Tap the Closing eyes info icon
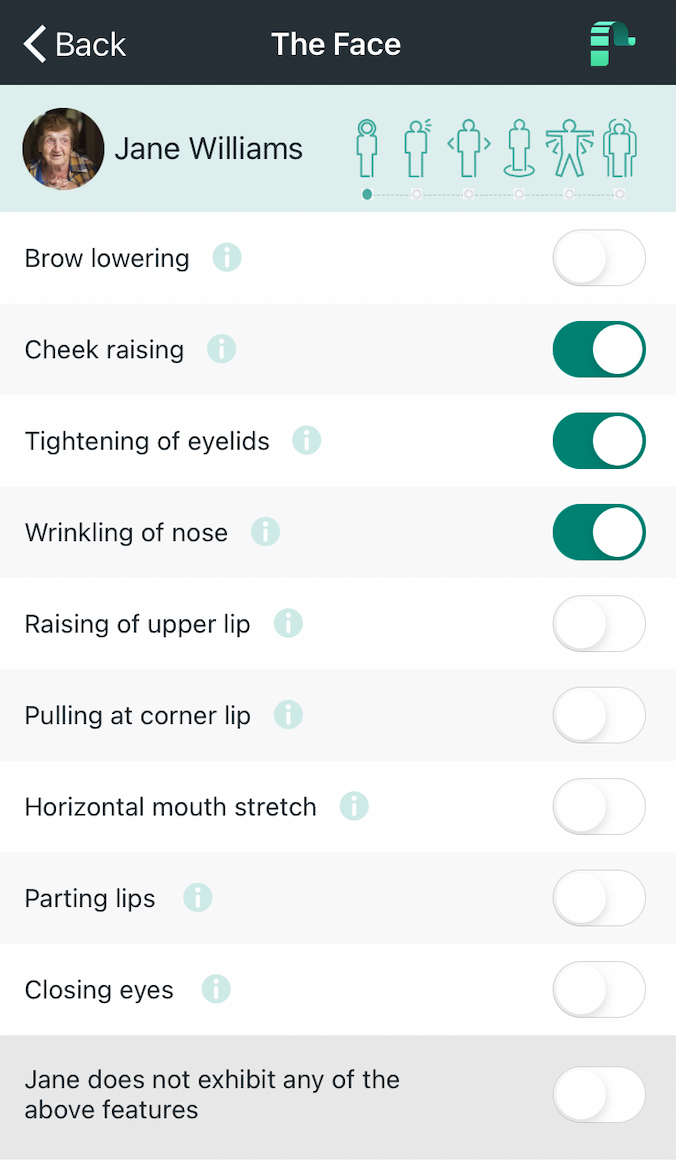Image resolution: width=676 pixels, height=1161 pixels. click(x=216, y=988)
